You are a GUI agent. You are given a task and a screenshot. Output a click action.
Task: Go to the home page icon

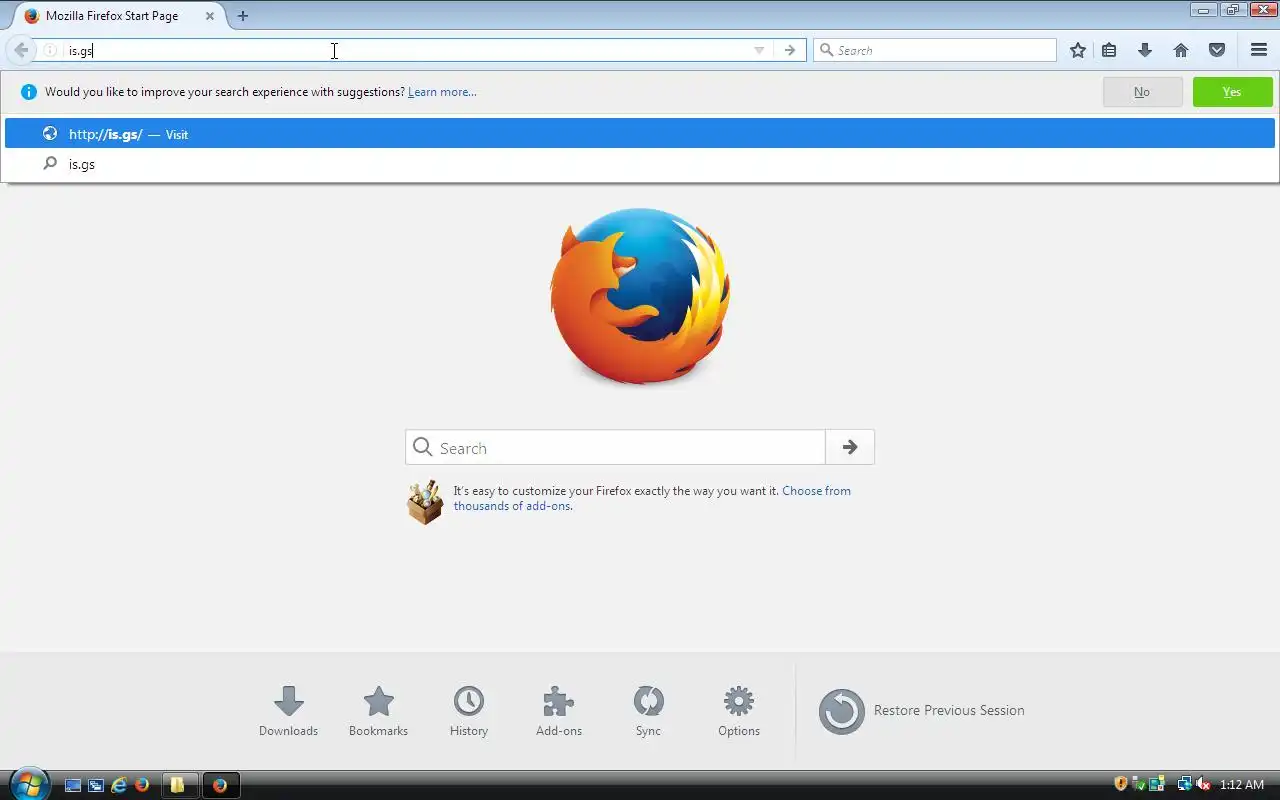point(1181,50)
